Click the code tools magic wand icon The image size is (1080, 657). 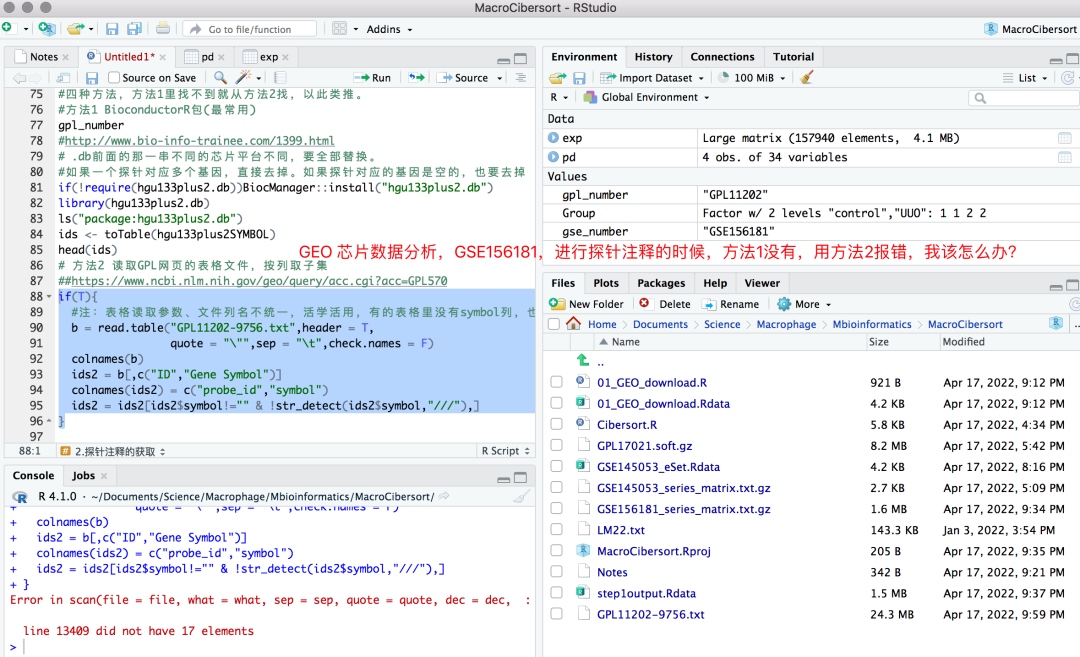pos(243,77)
